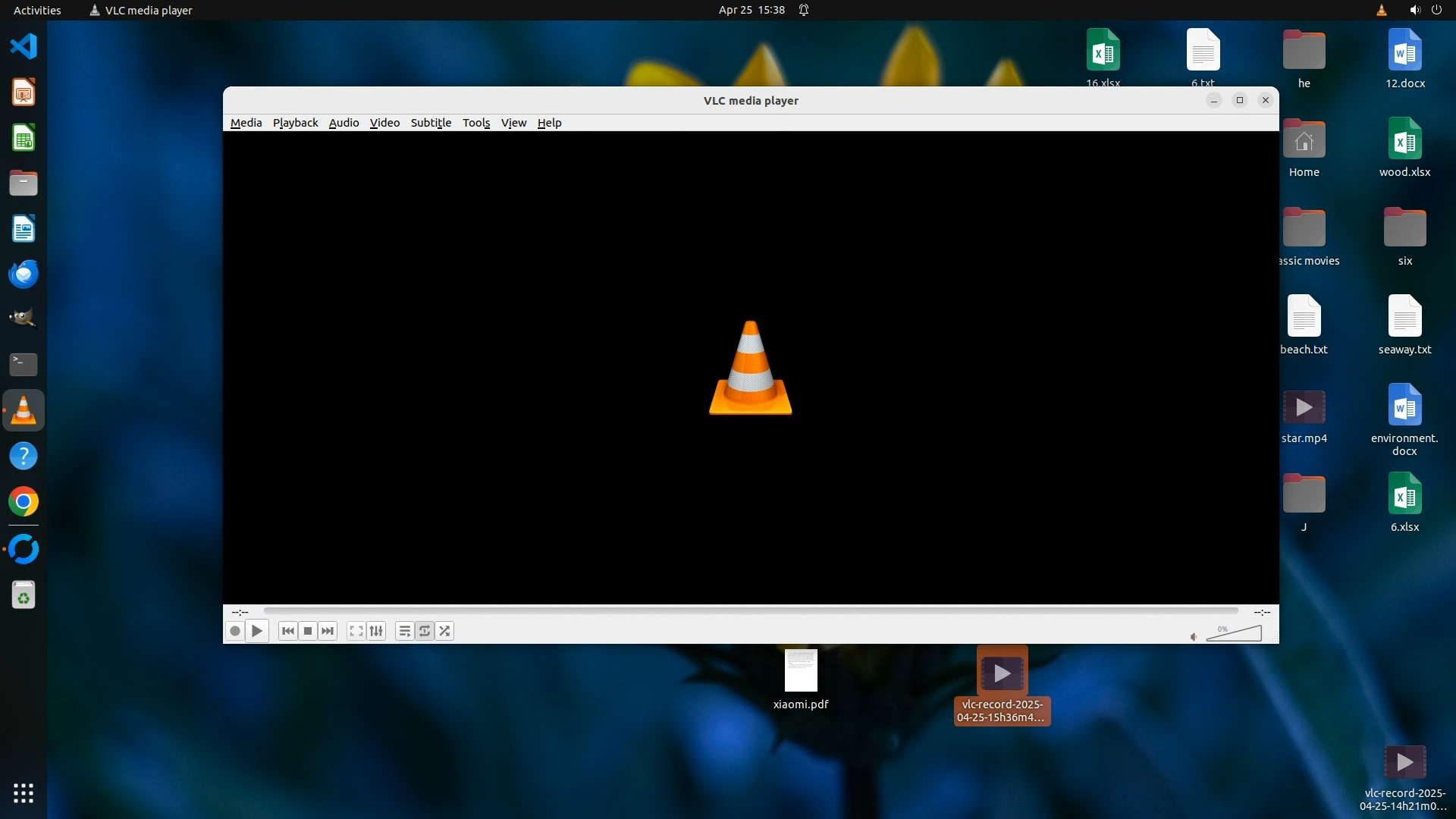Toggle loop repeat mode

pyautogui.click(x=425, y=631)
